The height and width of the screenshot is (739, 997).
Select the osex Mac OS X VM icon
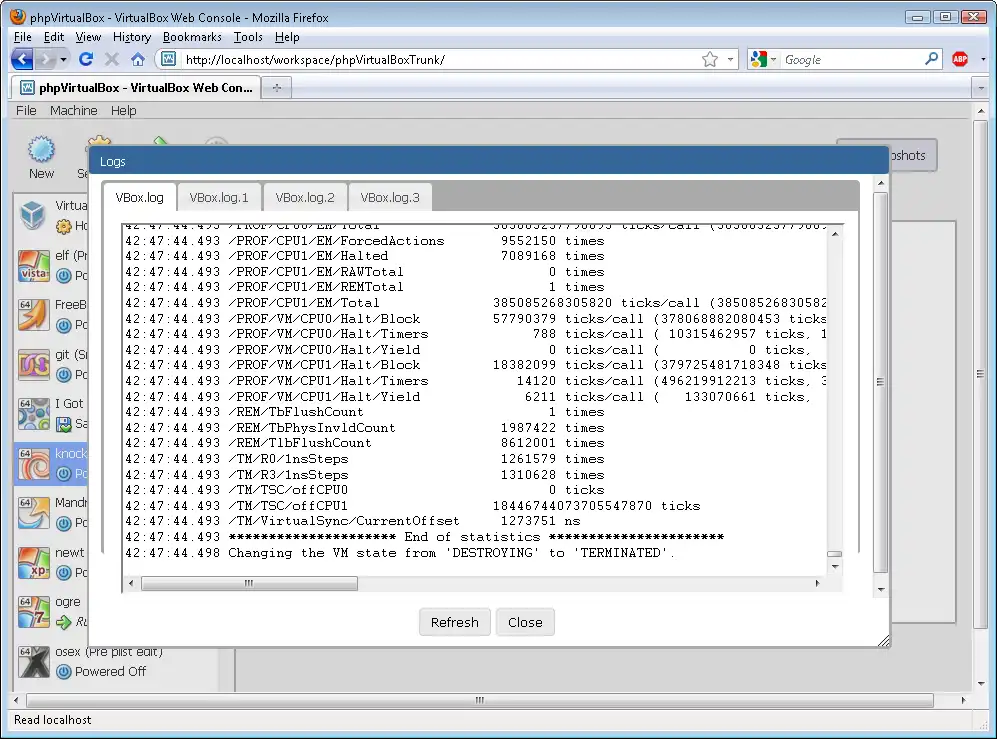(34, 662)
